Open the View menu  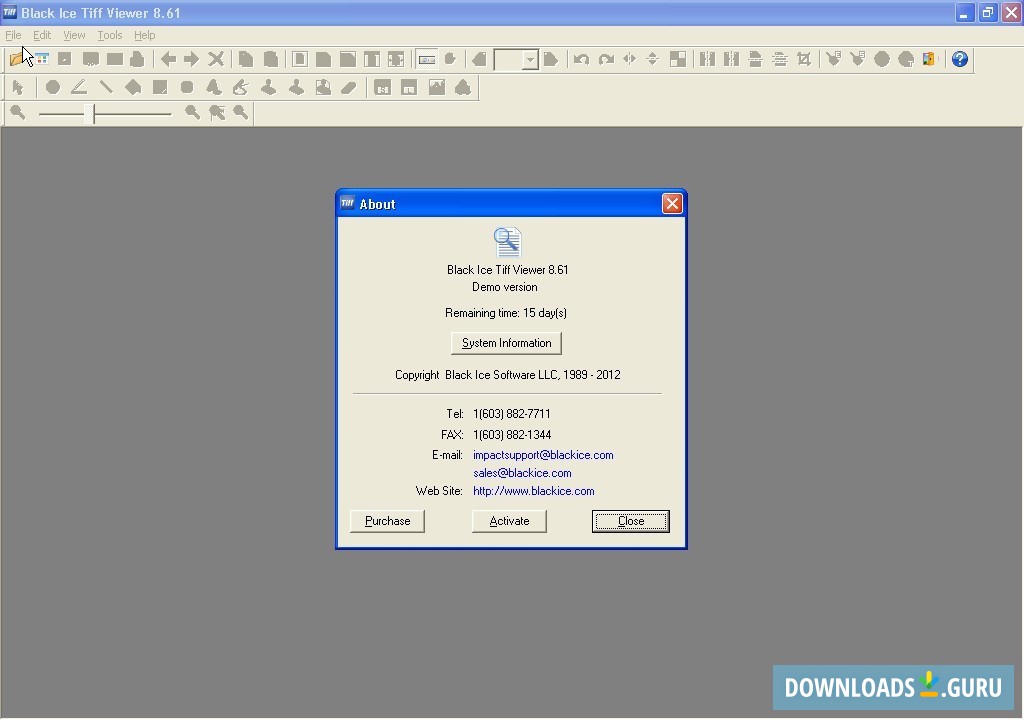(x=74, y=35)
